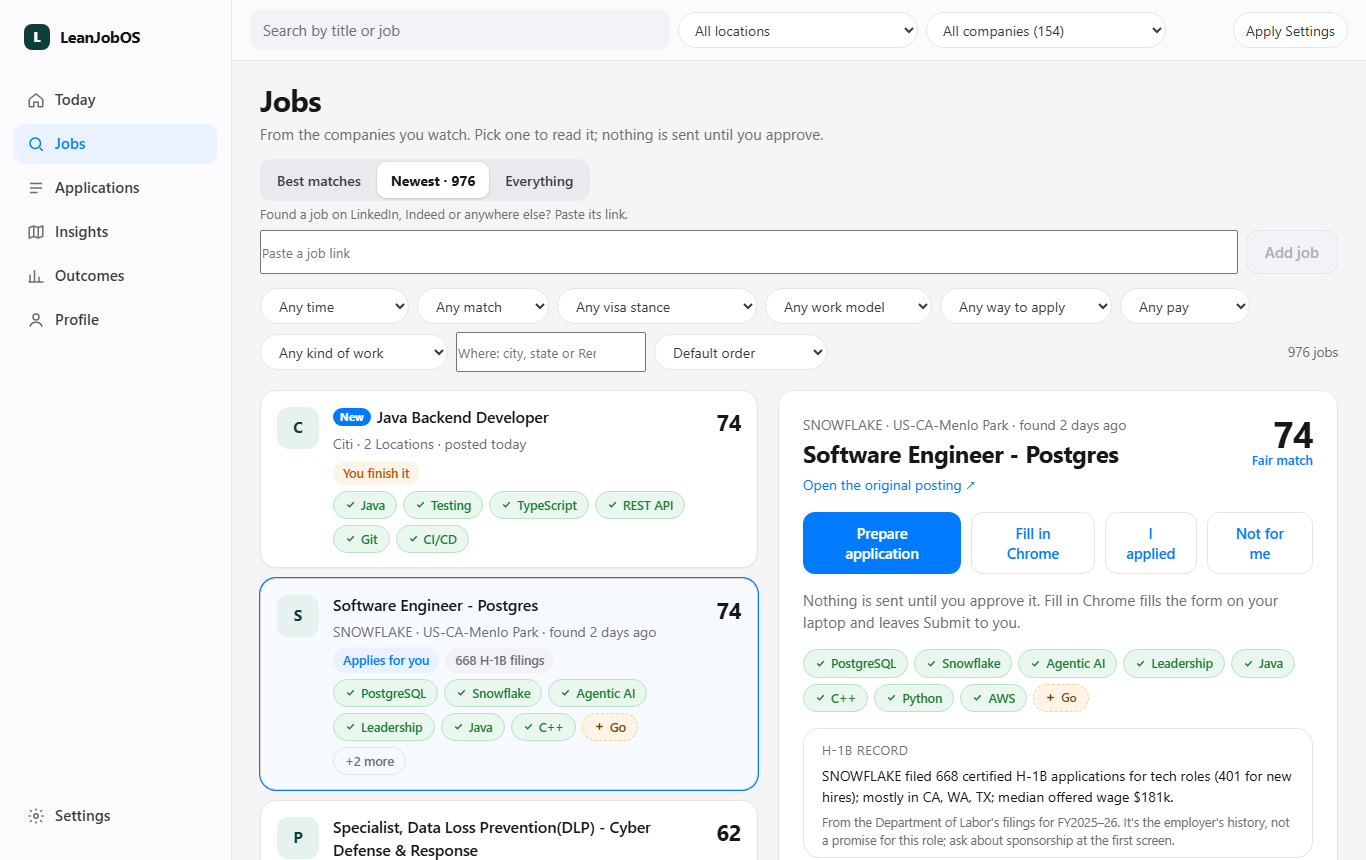This screenshot has height=860, width=1366.
Task: Click the Where: city, state location field
Action: click(x=551, y=352)
